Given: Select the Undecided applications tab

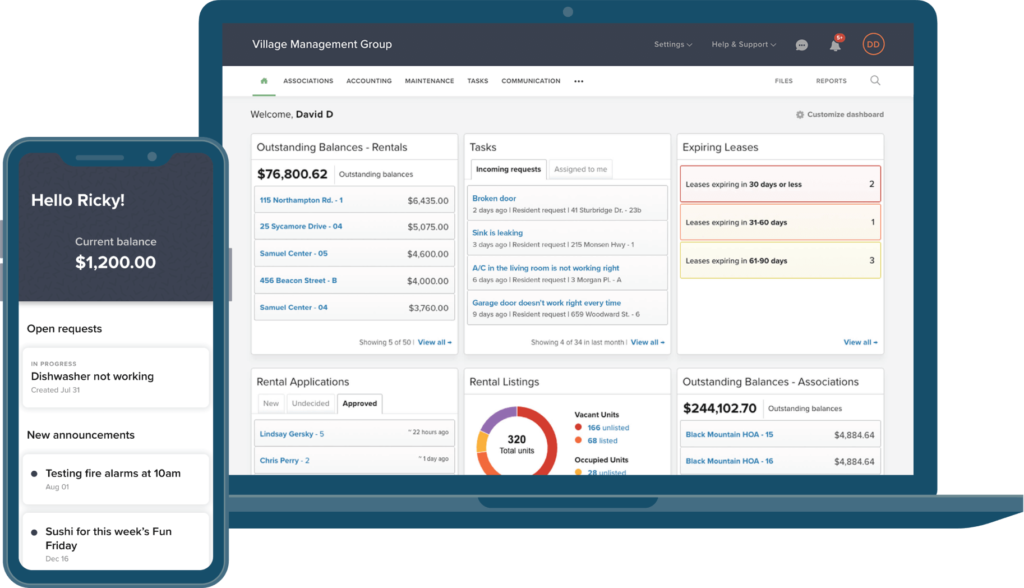Looking at the screenshot, I should (310, 404).
